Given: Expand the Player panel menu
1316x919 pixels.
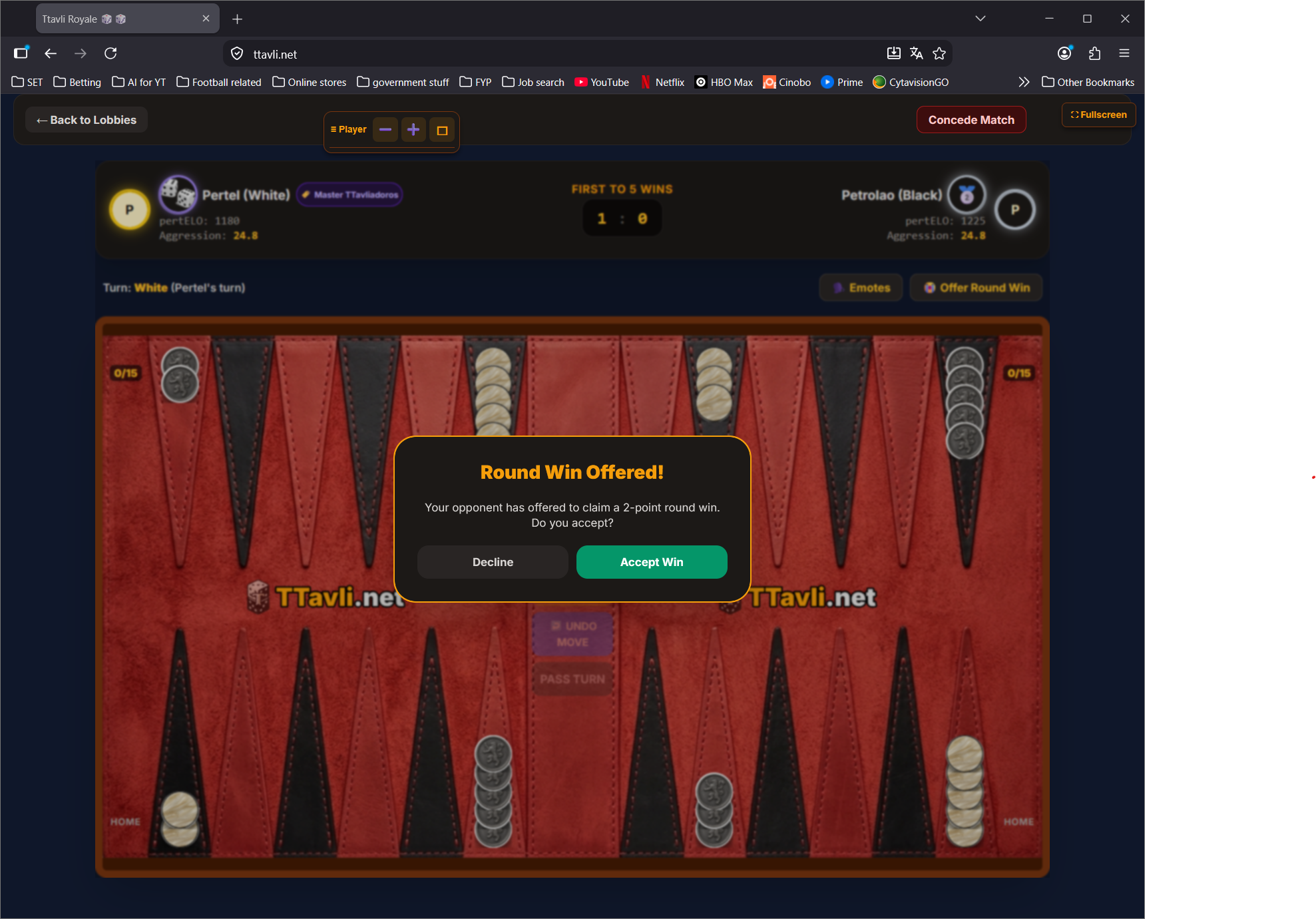Looking at the screenshot, I should (349, 129).
